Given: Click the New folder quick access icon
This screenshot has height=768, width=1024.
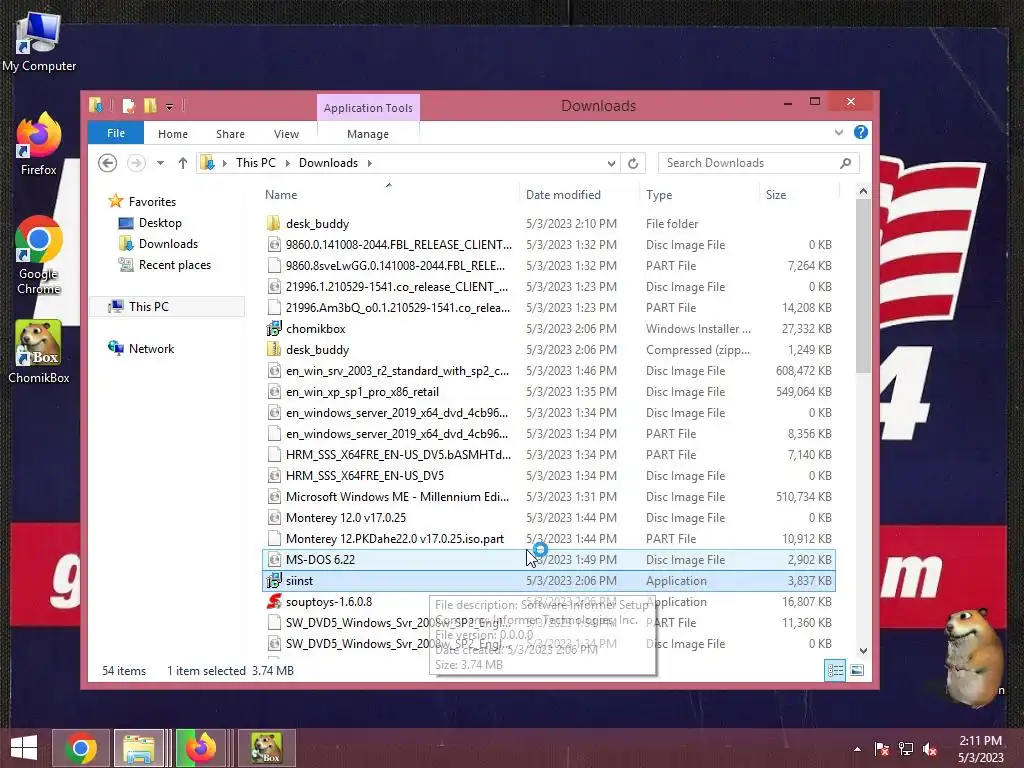Looking at the screenshot, I should (150, 105).
